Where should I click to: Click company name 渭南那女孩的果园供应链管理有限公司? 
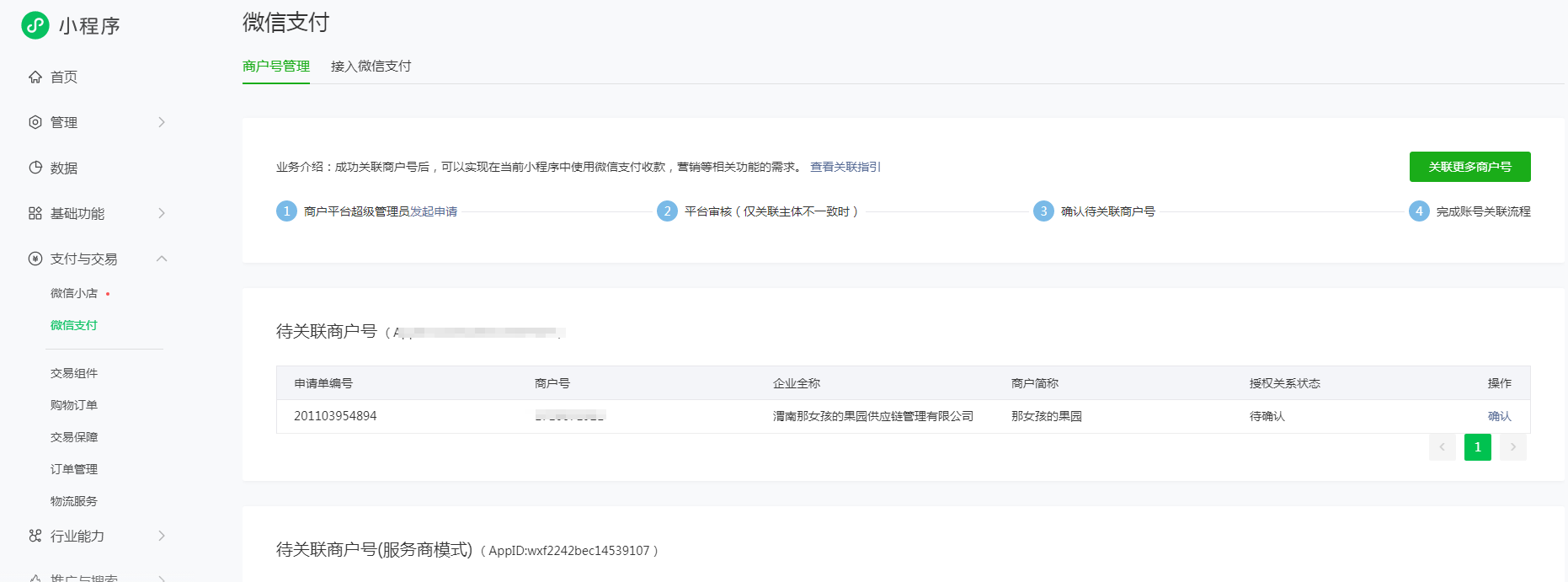click(x=873, y=416)
